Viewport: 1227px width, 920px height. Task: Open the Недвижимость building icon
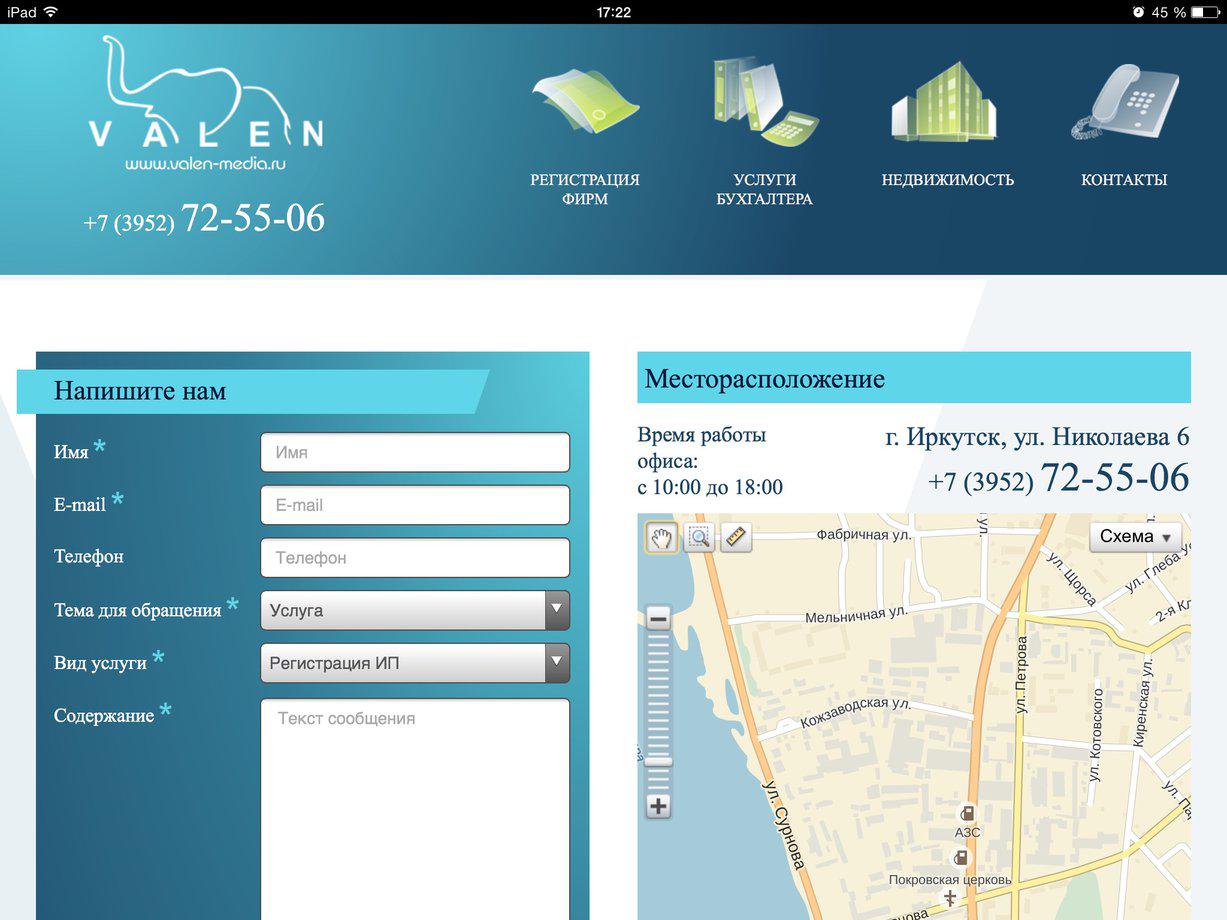pos(945,102)
